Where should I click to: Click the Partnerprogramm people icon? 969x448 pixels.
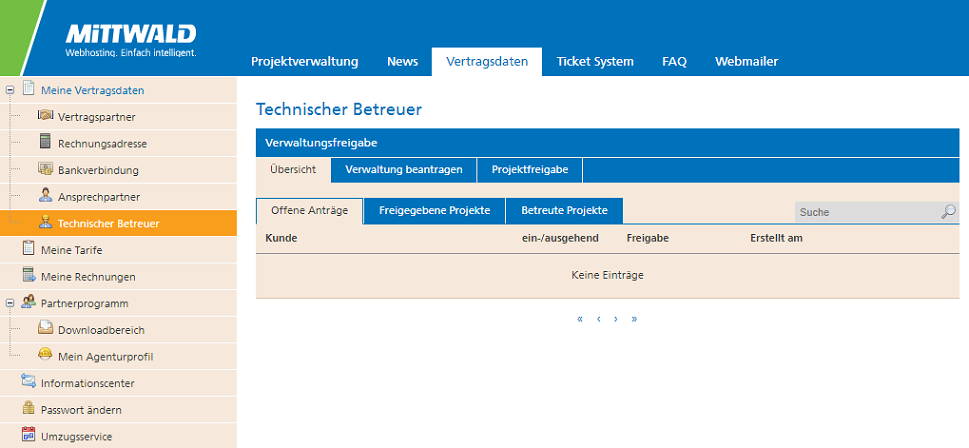(28, 302)
